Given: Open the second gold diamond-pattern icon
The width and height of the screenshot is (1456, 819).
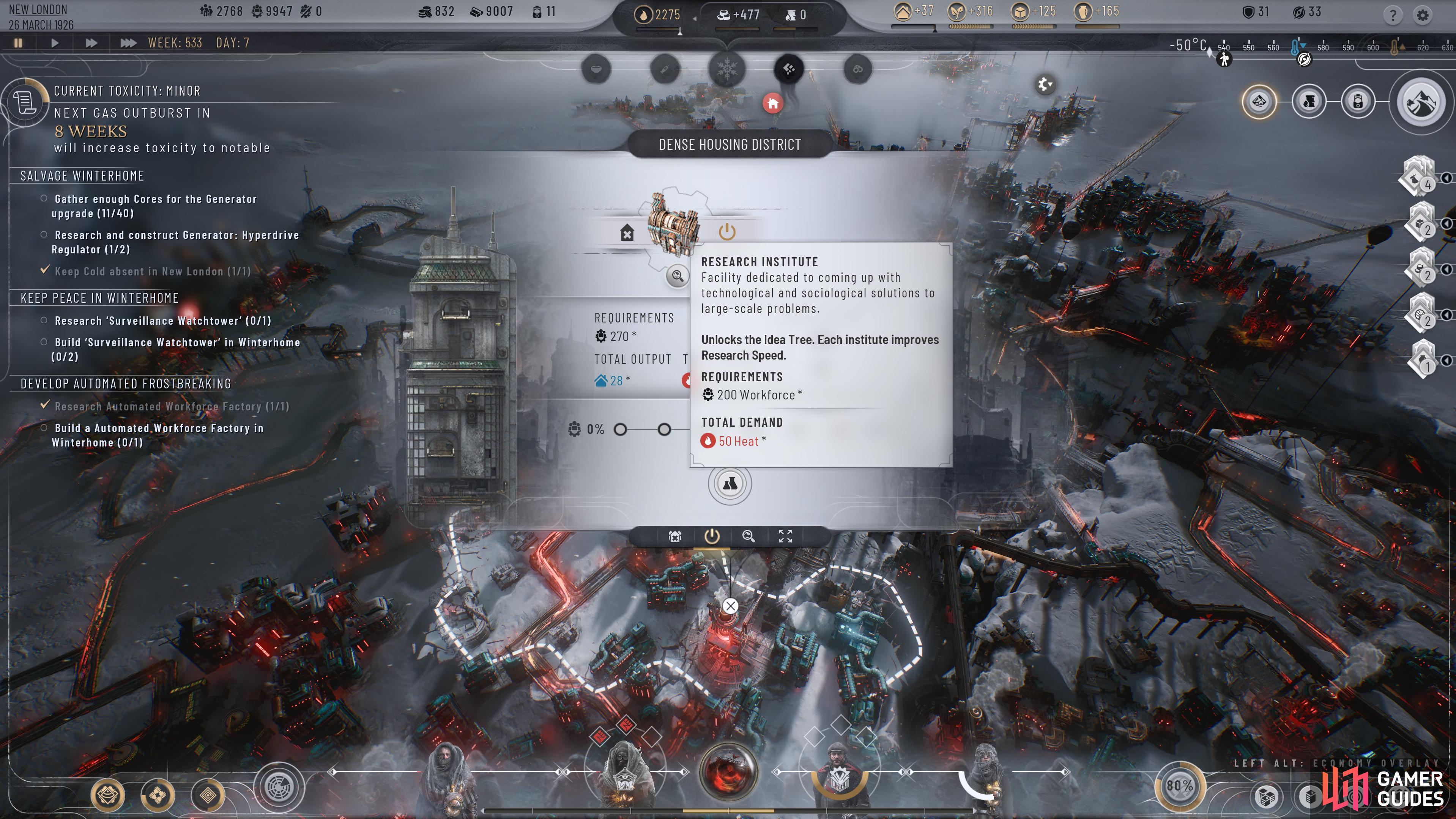Looking at the screenshot, I should [158, 795].
